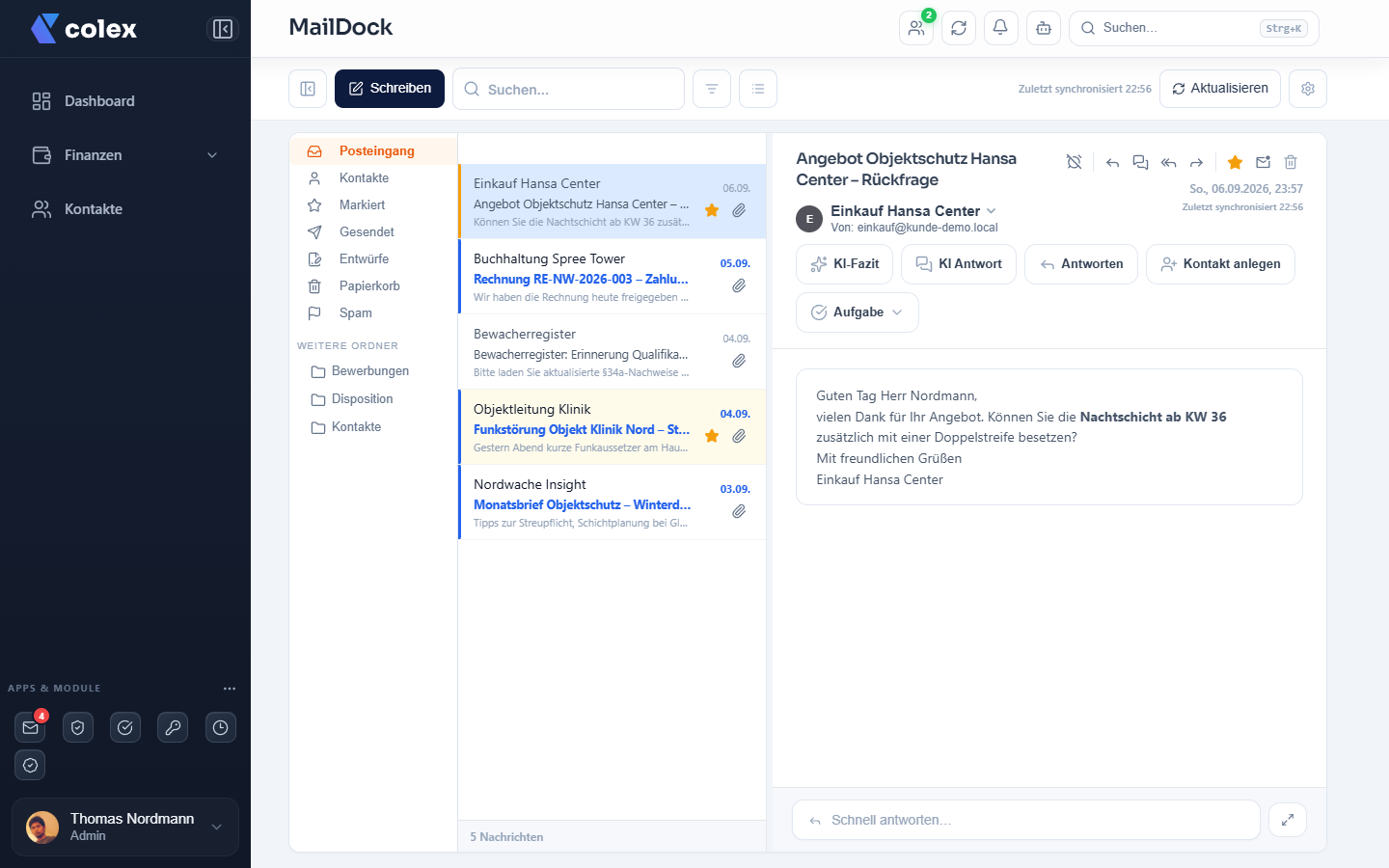Open the key module in Apps & Module
This screenshot has width=1389, height=868.
pos(173,727)
